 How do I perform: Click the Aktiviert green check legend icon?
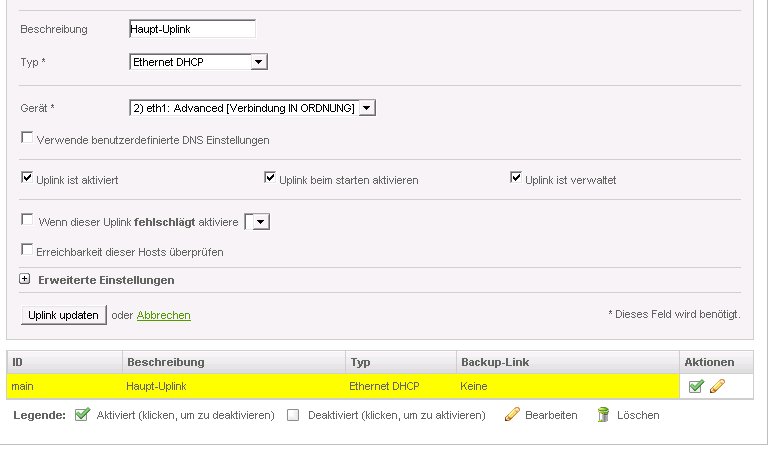pyautogui.click(x=82, y=415)
